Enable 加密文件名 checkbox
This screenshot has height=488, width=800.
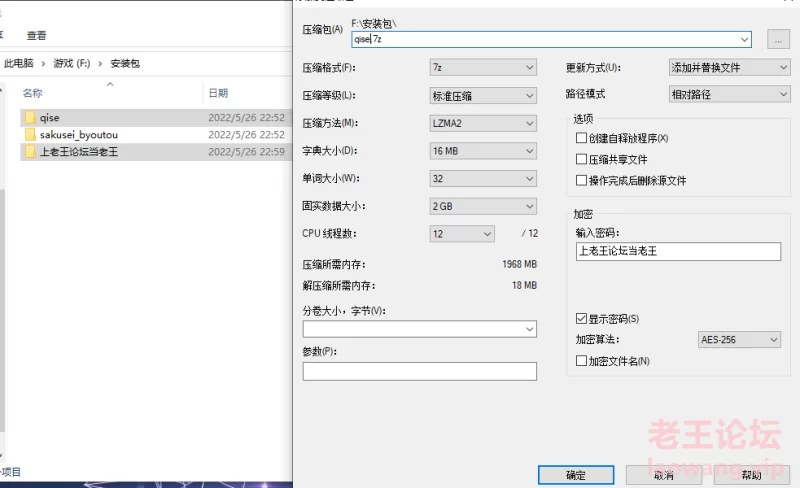click(581, 361)
